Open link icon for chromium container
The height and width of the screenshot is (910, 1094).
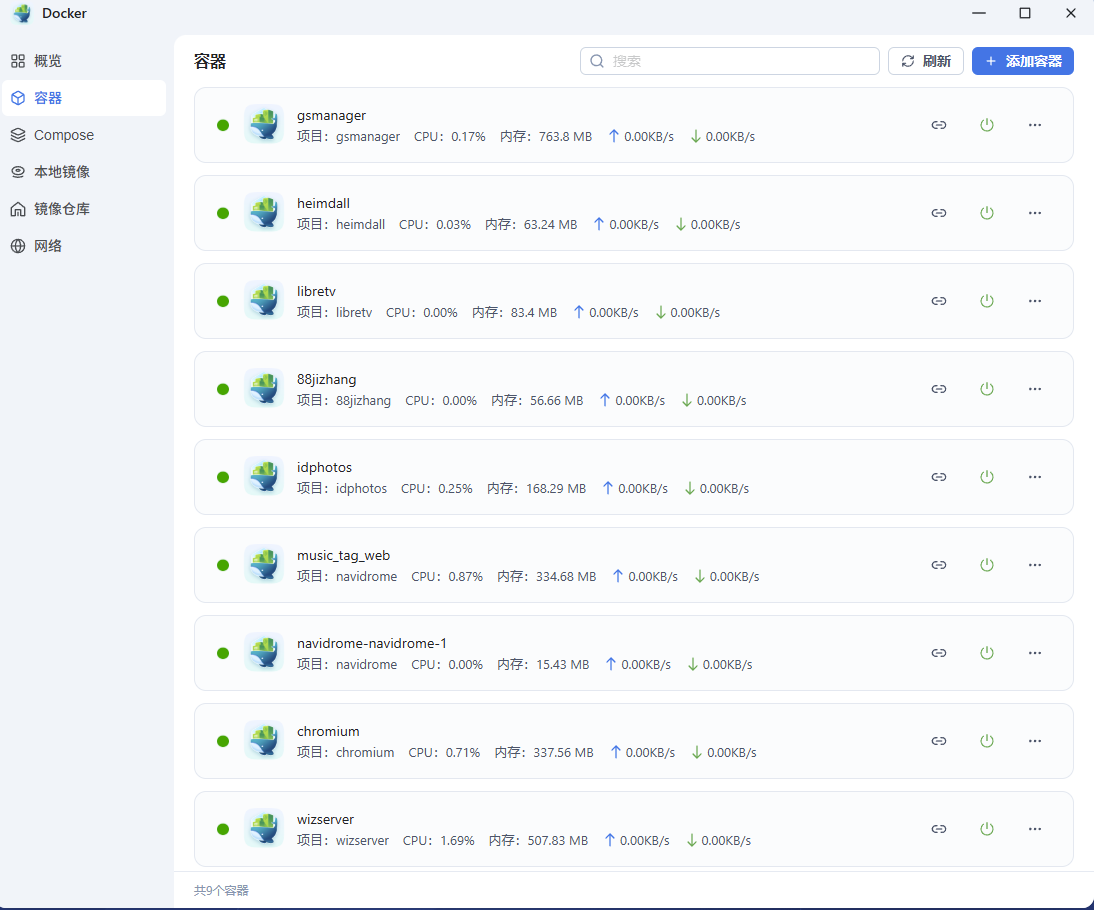click(938, 740)
